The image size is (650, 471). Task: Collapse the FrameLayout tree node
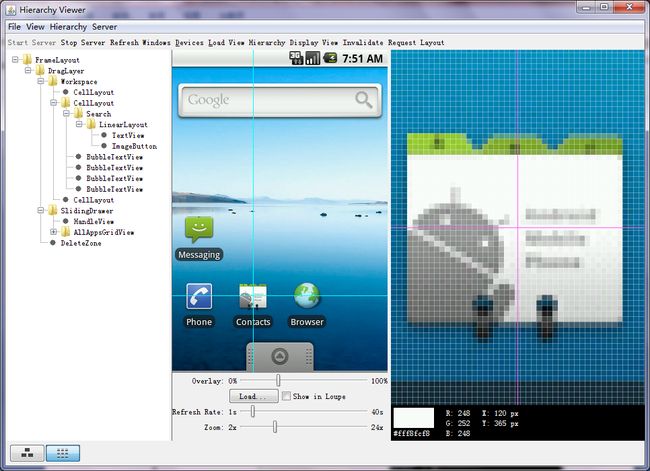pos(15,60)
